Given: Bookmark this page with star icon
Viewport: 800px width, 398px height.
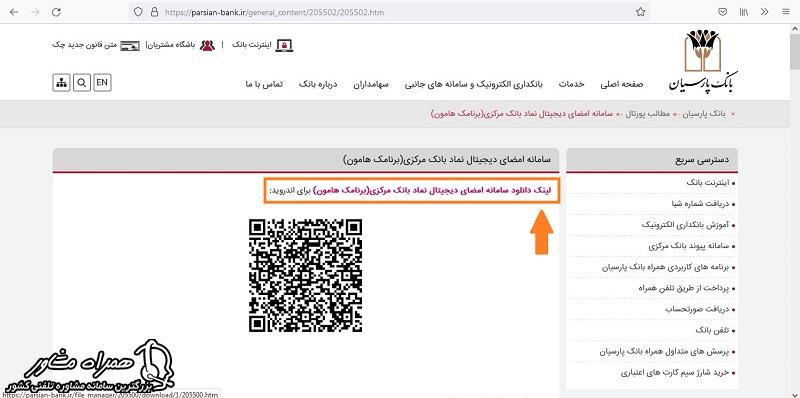Looking at the screenshot, I should point(640,12).
